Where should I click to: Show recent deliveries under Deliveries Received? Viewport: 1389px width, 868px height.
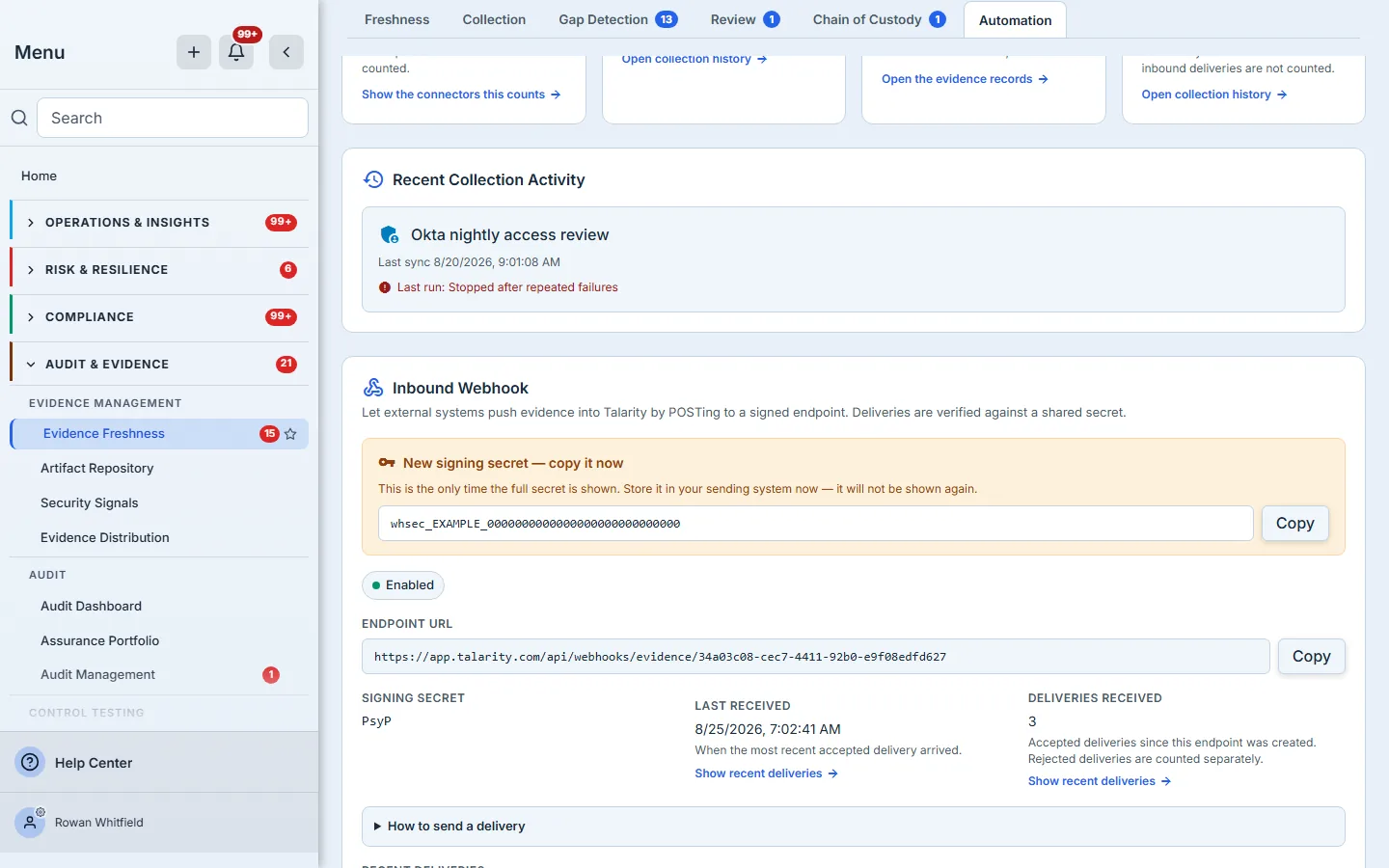1100,781
